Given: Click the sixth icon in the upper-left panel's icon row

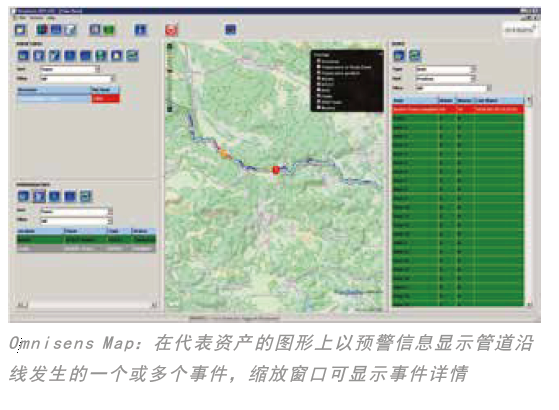Looking at the screenshot, I should pos(101,56).
